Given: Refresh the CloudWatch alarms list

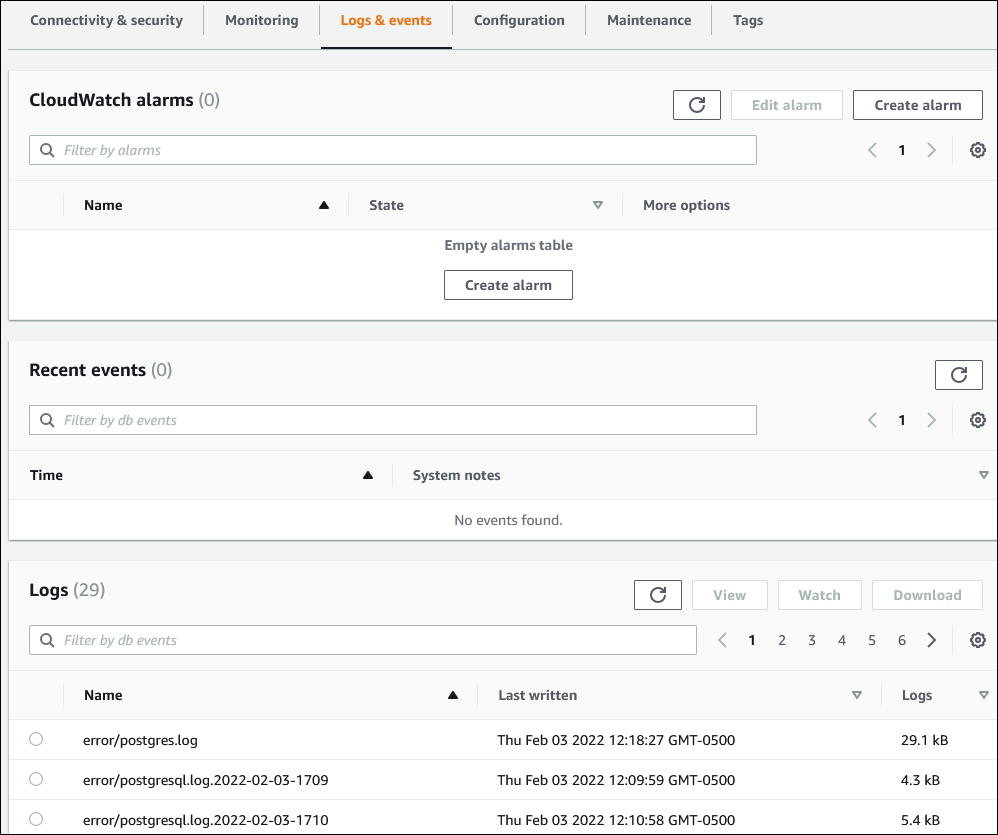Looking at the screenshot, I should click(x=697, y=104).
